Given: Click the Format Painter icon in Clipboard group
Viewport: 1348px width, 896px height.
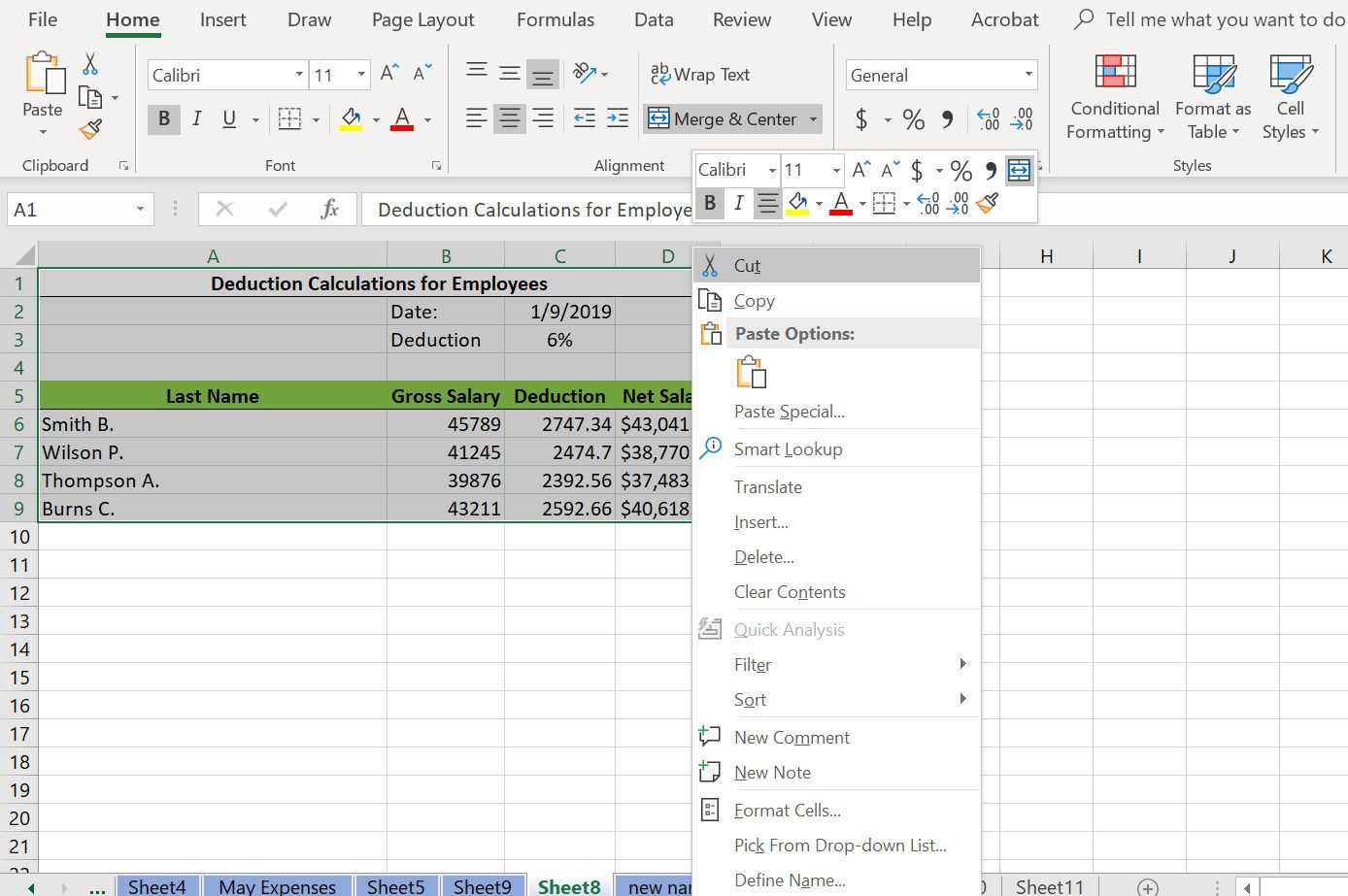Looking at the screenshot, I should click(90, 130).
